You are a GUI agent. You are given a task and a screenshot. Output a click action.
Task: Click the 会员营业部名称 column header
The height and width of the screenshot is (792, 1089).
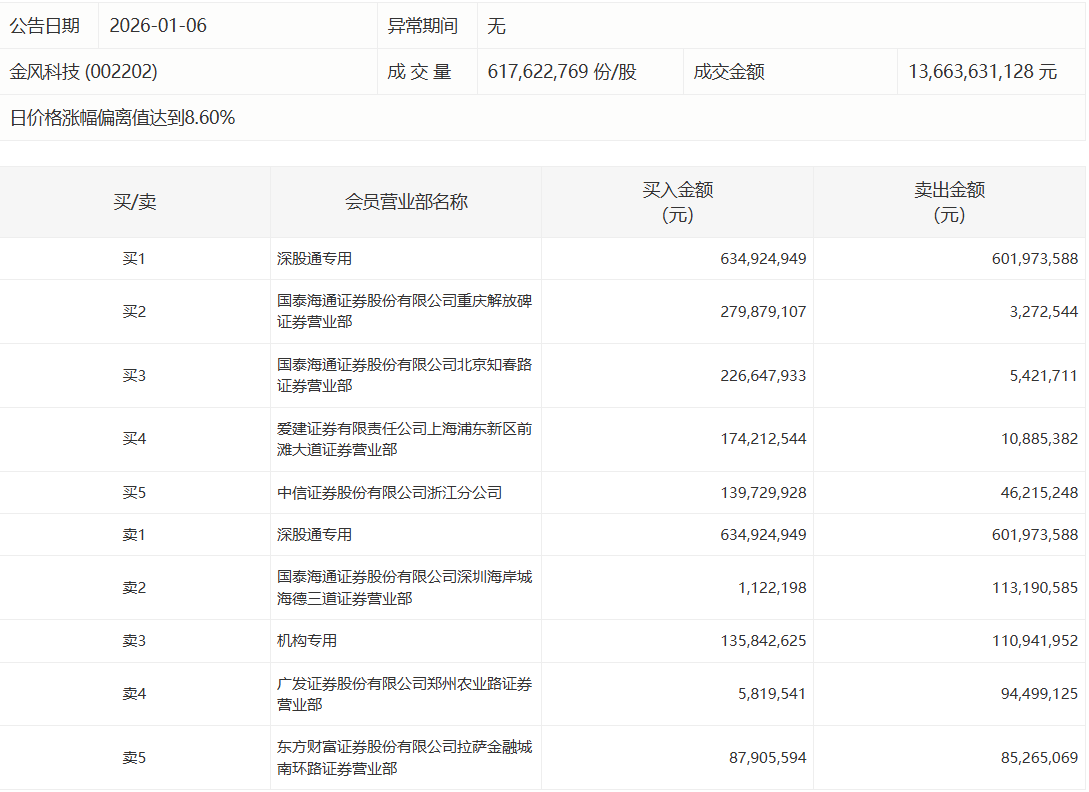point(406,202)
